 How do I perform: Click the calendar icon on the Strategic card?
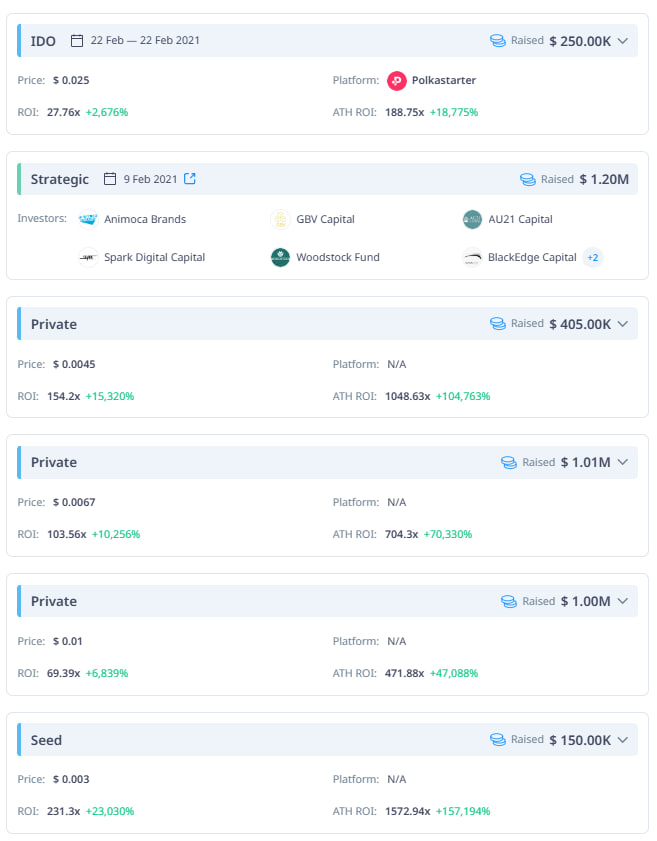click(x=111, y=179)
